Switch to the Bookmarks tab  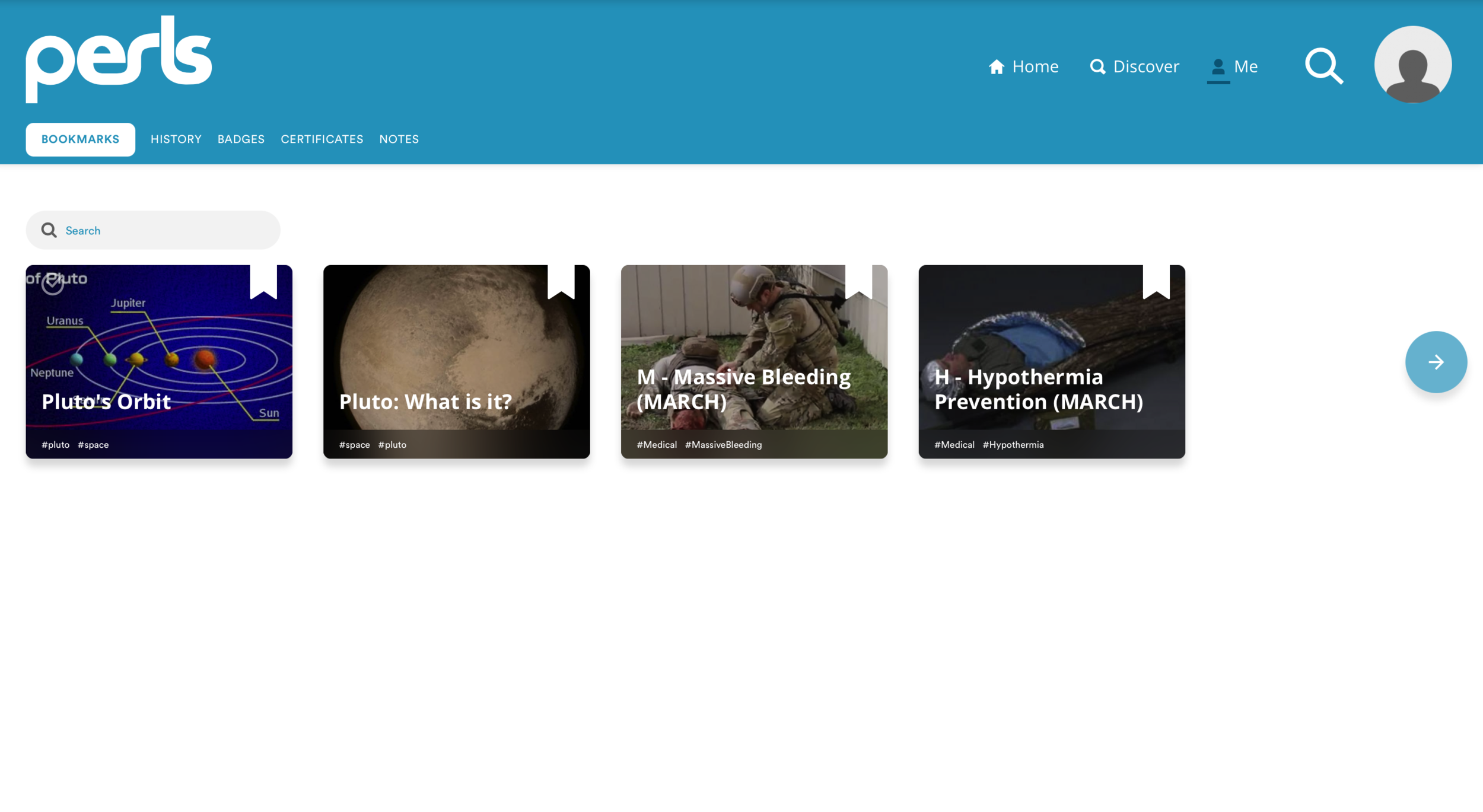(x=80, y=139)
